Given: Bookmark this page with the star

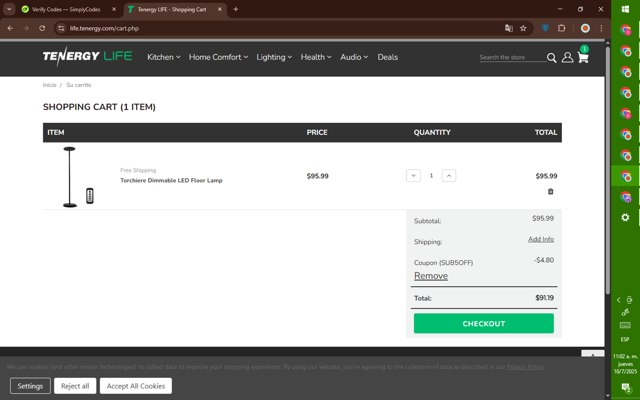Looking at the screenshot, I should click(x=523, y=28).
